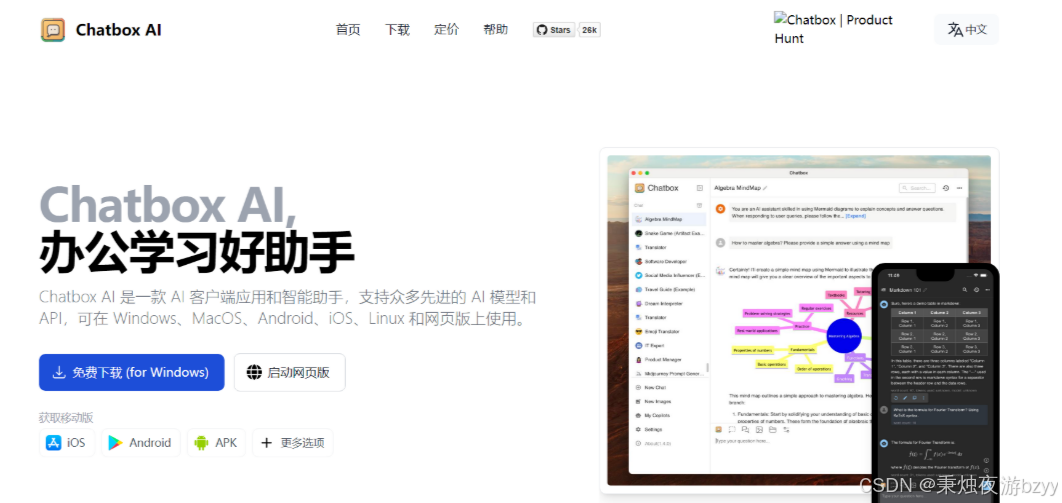Open the 帮助 nav item
The height and width of the screenshot is (503, 1062).
[x=496, y=30]
